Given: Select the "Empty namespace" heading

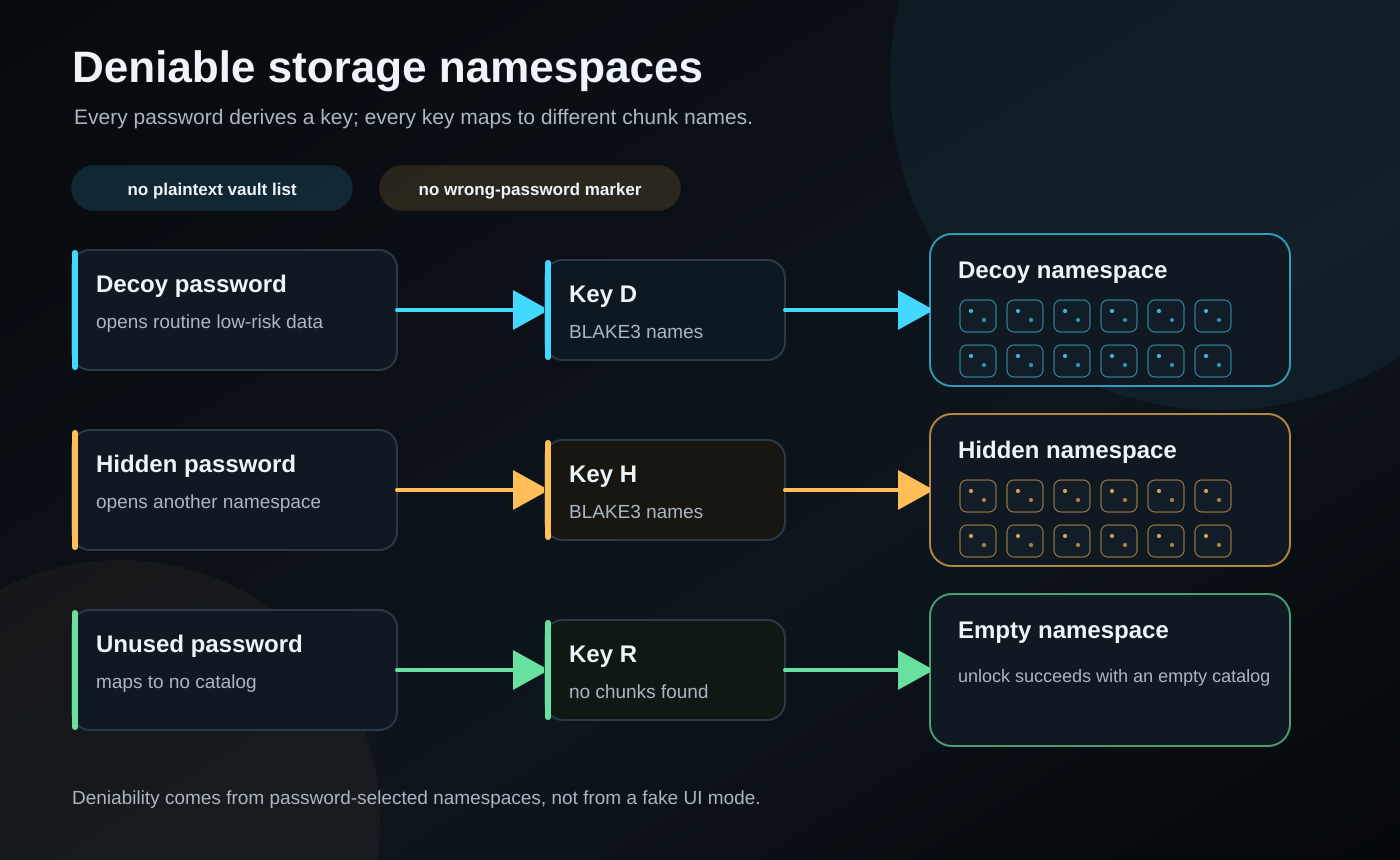Looking at the screenshot, I should pyautogui.click(x=1063, y=630).
